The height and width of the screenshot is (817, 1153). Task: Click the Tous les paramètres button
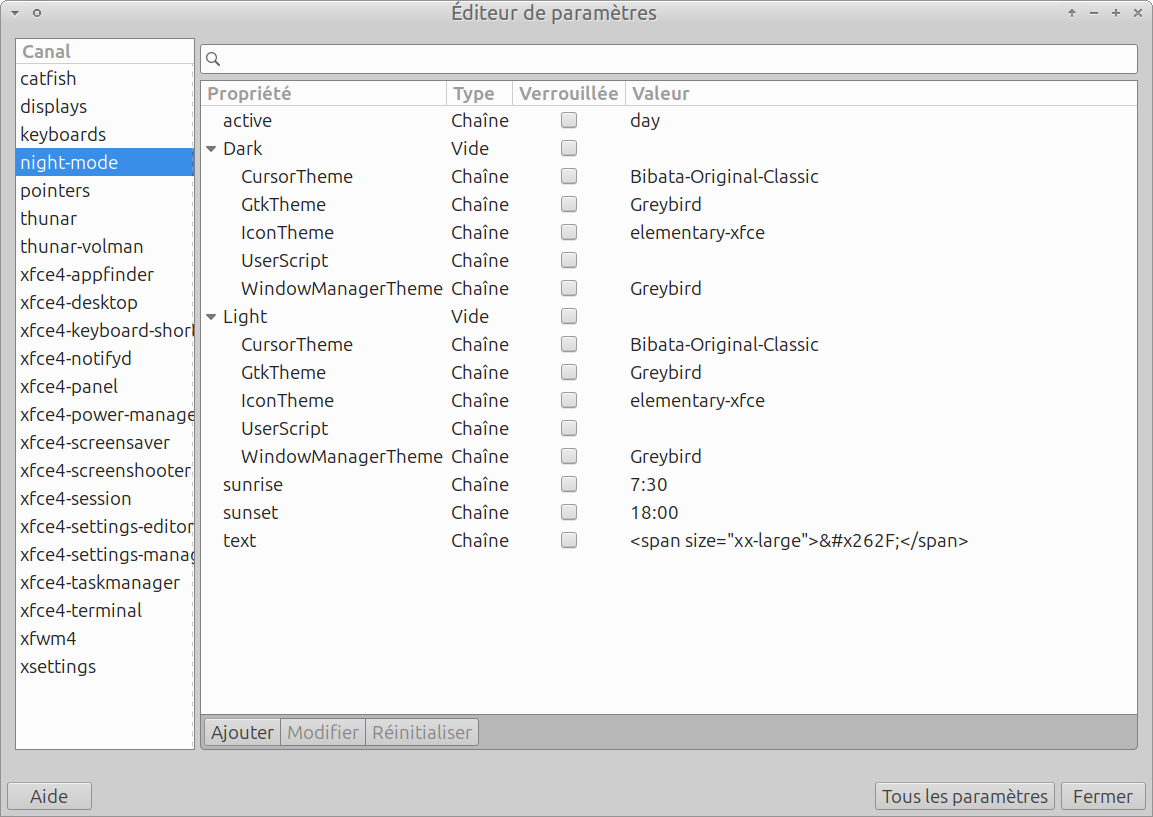click(x=965, y=796)
